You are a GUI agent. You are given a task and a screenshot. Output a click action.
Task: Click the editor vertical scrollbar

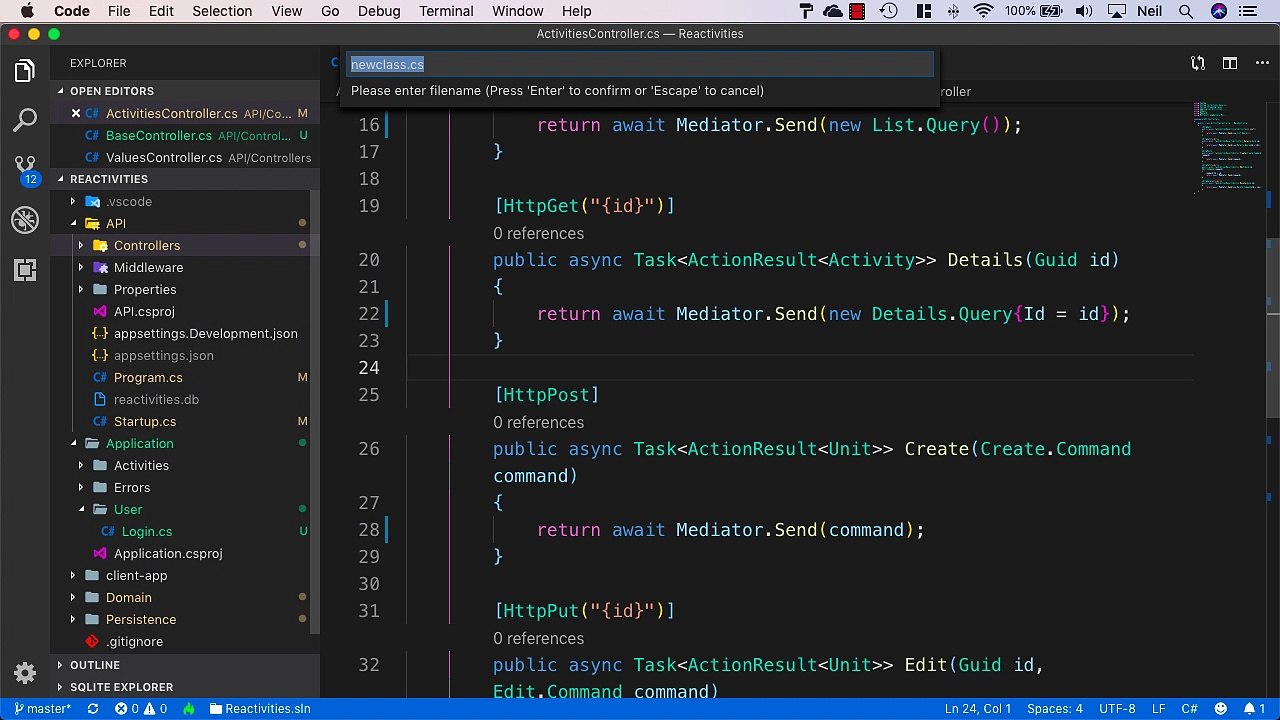(1273, 328)
